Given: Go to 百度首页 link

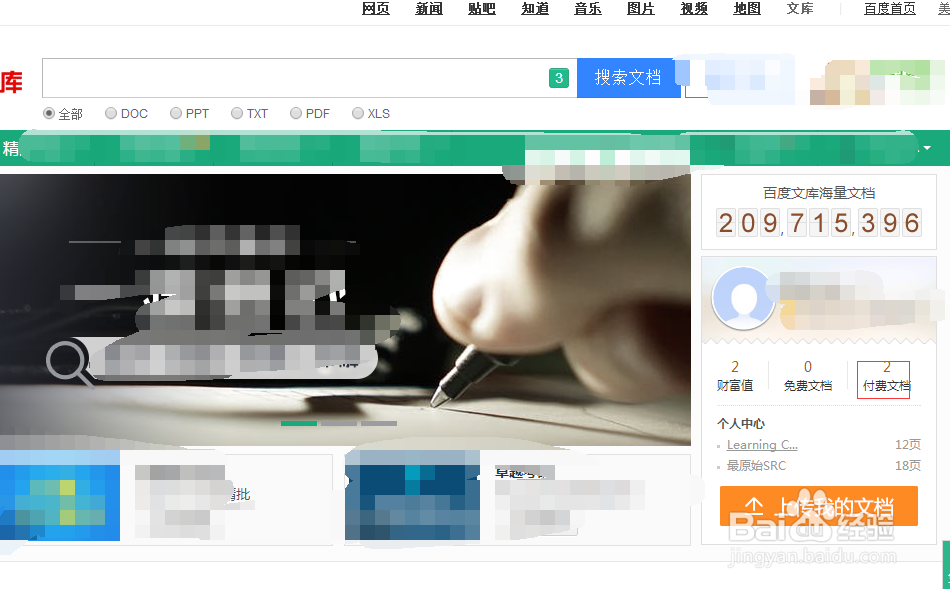Looking at the screenshot, I should pos(890,8).
